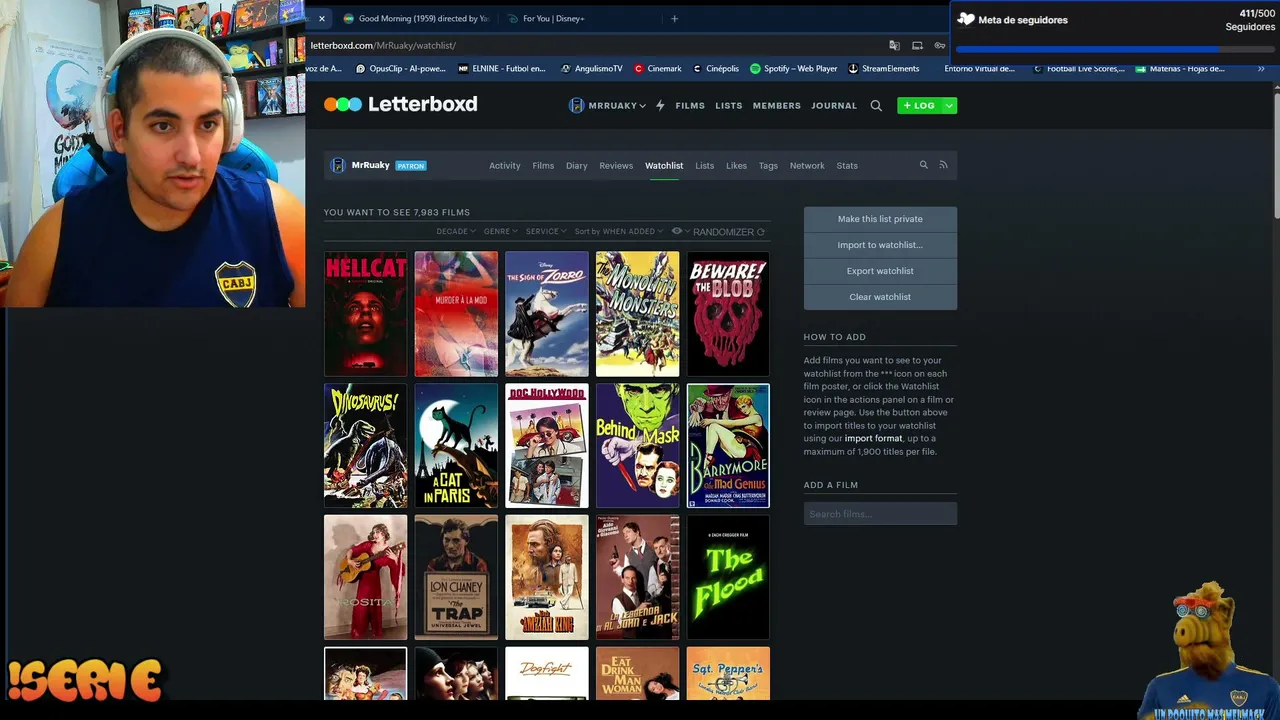The image size is (1280, 720).
Task: Click the MrRuaky avatar in profile bar
Action: tap(338, 165)
